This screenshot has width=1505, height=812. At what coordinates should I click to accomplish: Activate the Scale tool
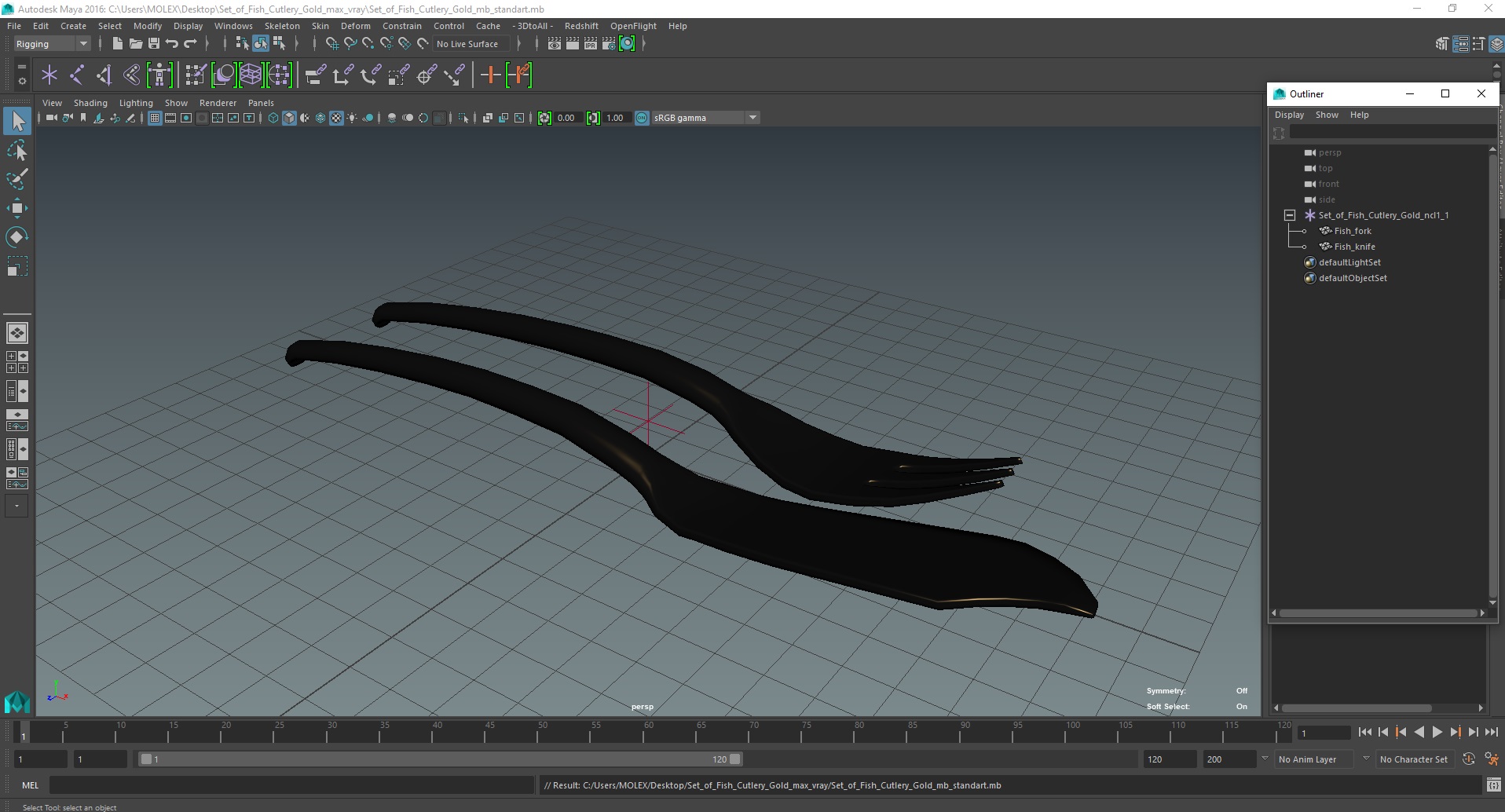tap(17, 266)
